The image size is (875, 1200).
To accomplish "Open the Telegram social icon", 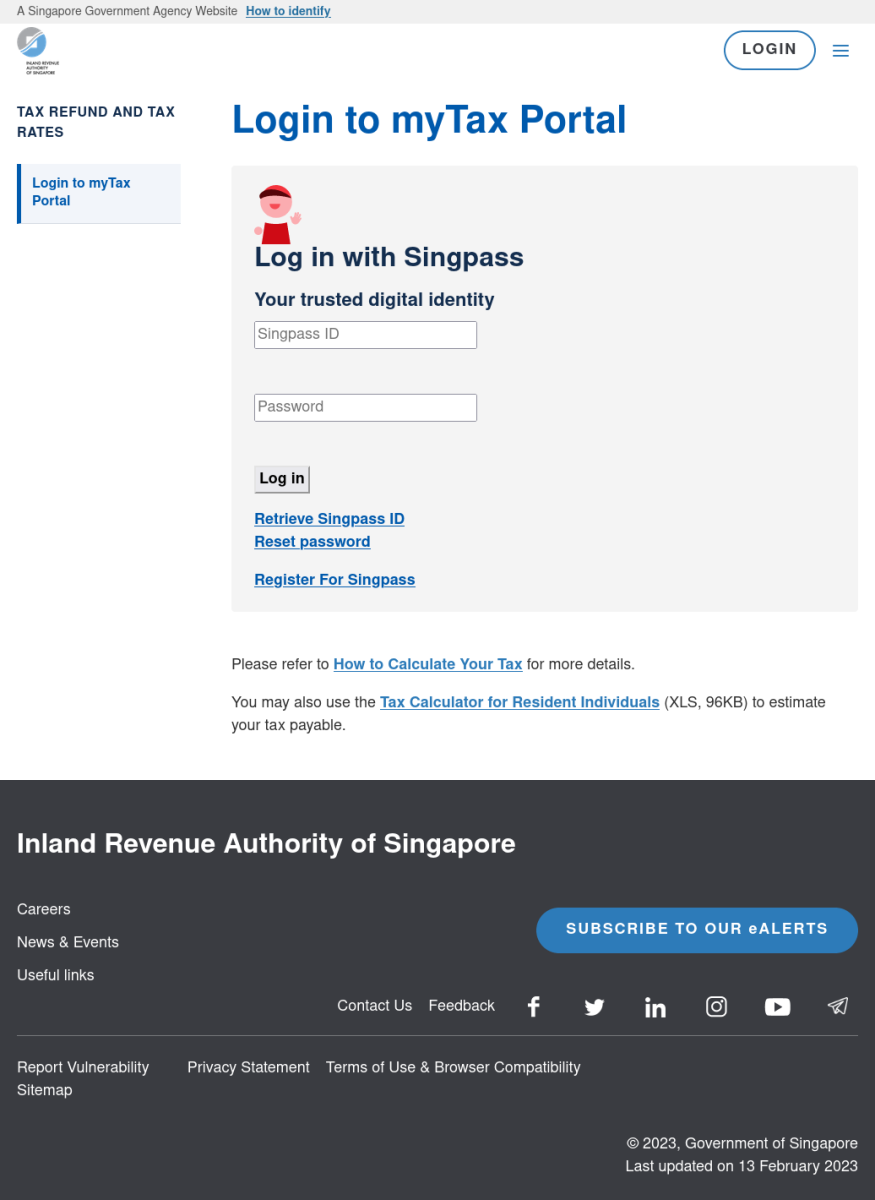I will (x=838, y=1007).
